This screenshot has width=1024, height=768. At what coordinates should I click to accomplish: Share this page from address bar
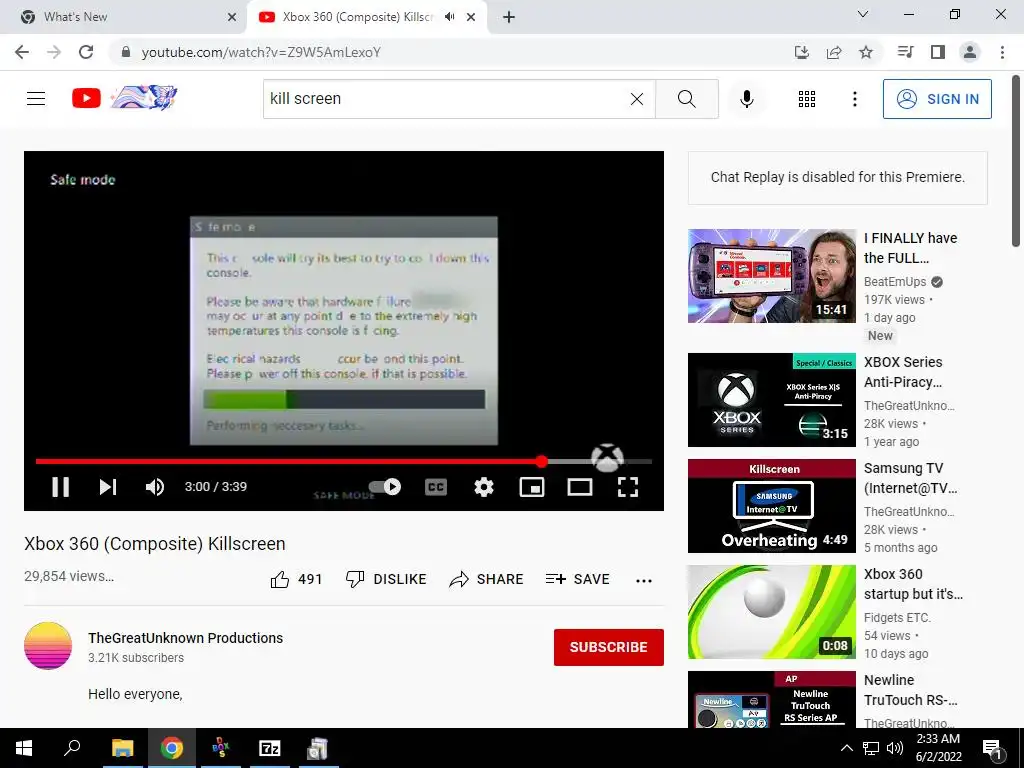tap(834, 52)
